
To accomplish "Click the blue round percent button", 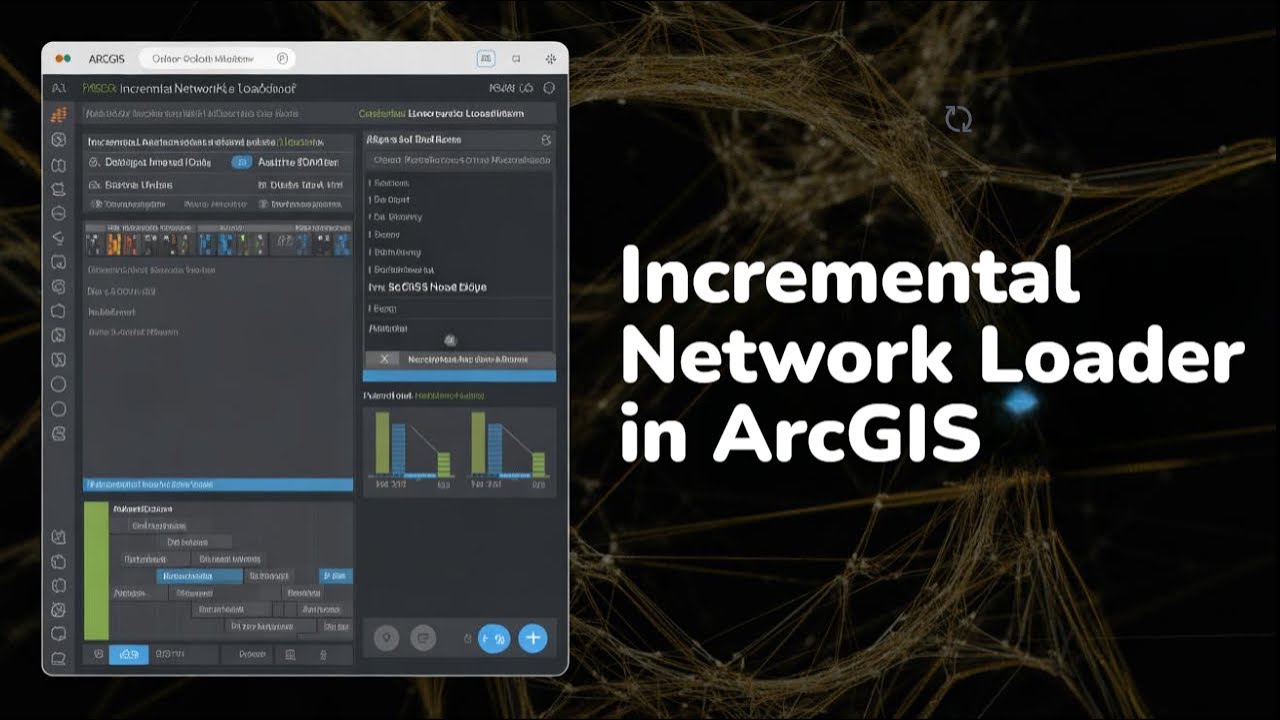I will 495,637.
